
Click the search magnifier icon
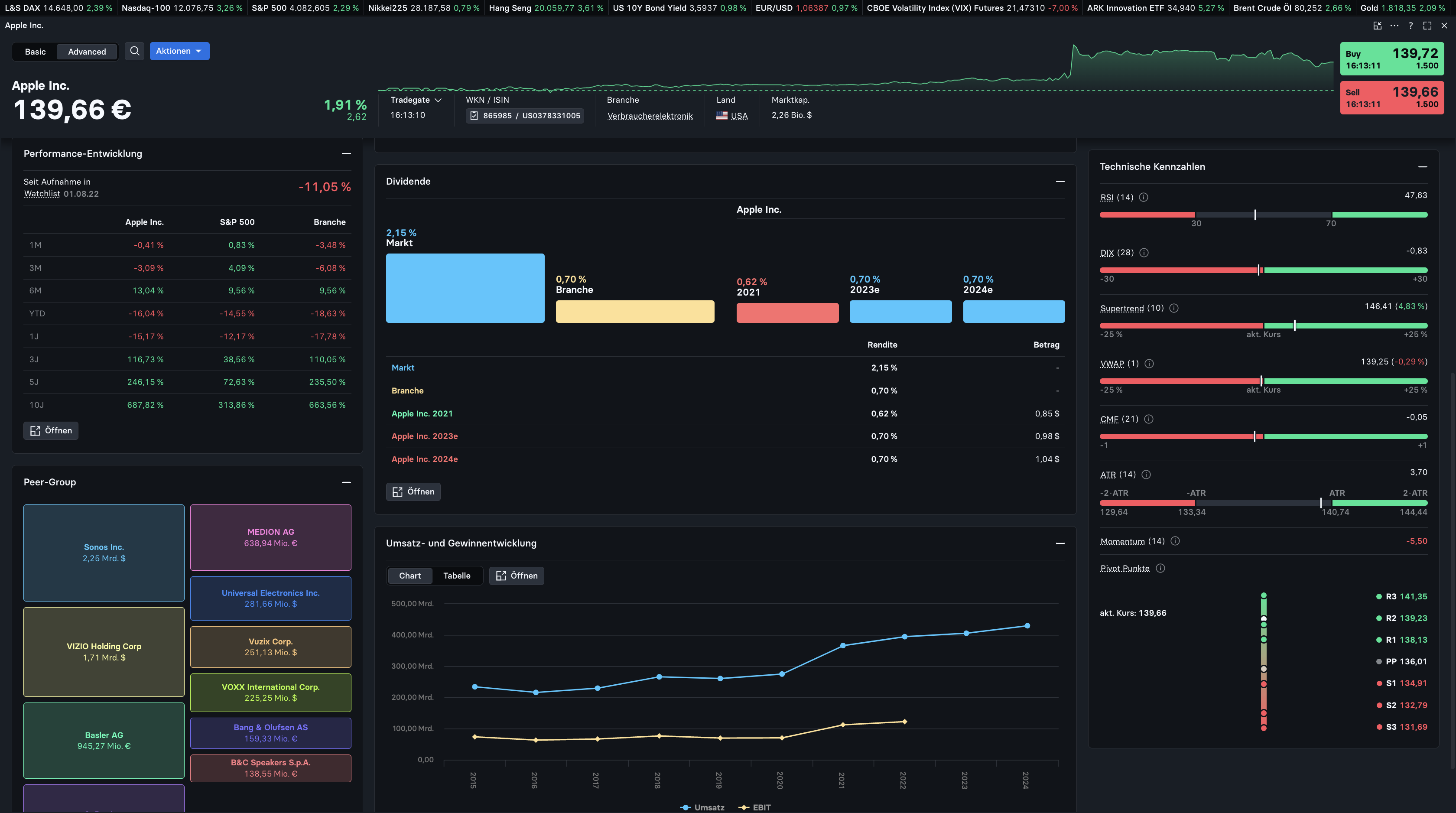(x=134, y=51)
